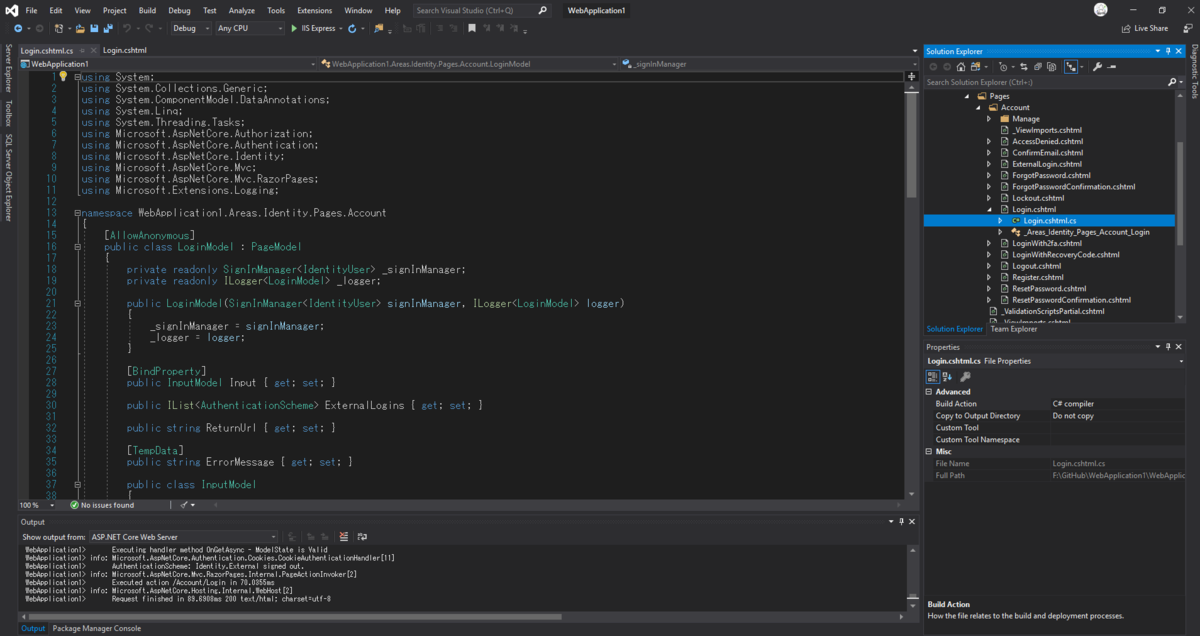
Task: Click the No issues found status indicator
Action: click(x=101, y=505)
